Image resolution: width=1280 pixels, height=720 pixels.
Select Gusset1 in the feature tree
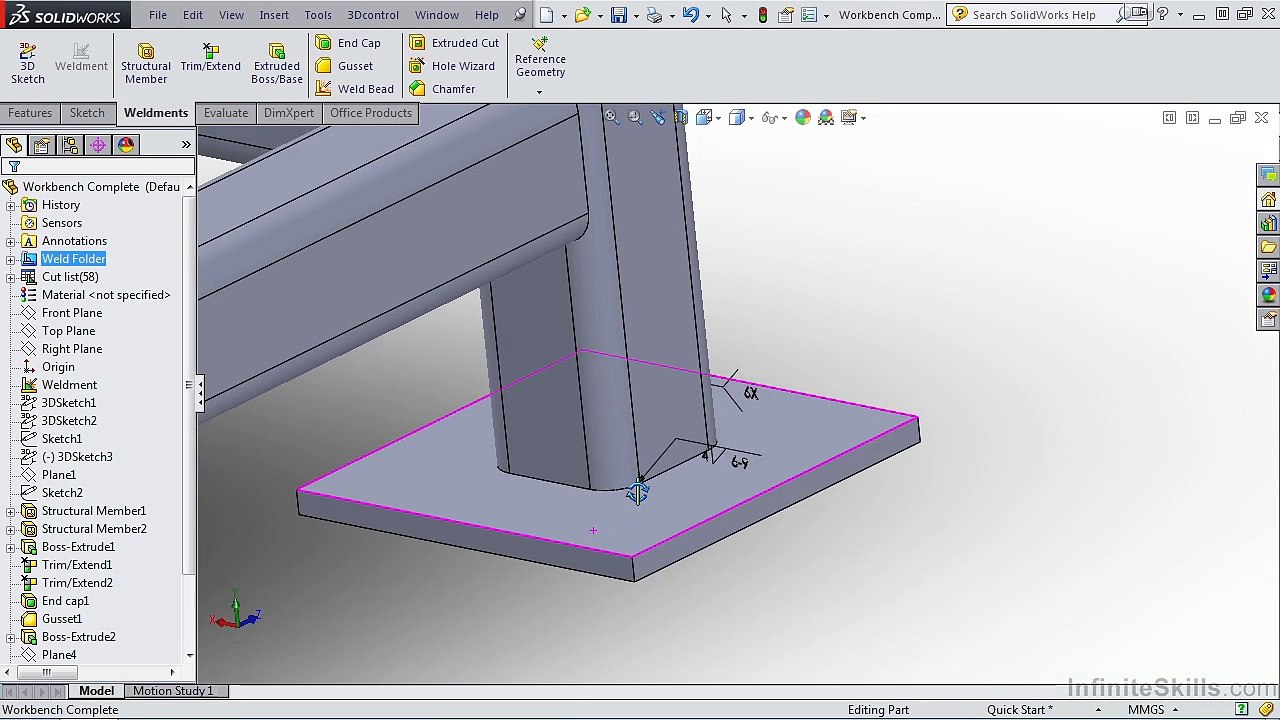62,619
